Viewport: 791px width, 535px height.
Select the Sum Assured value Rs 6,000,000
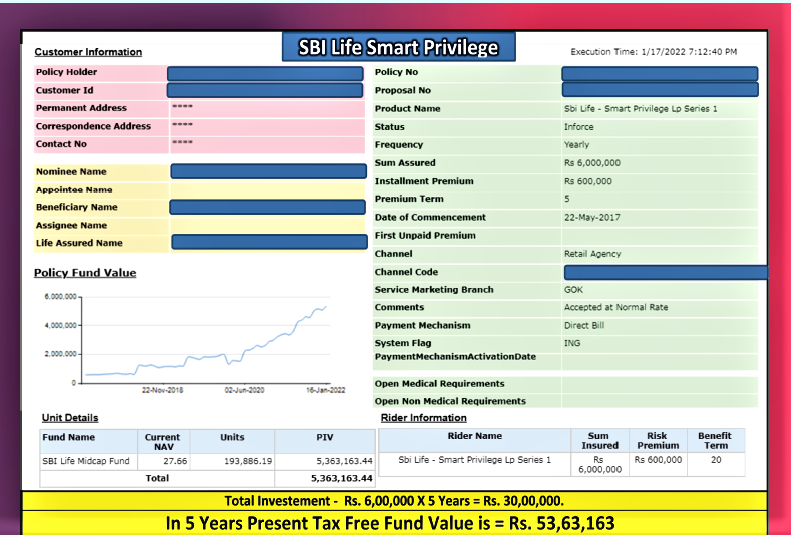592,163
